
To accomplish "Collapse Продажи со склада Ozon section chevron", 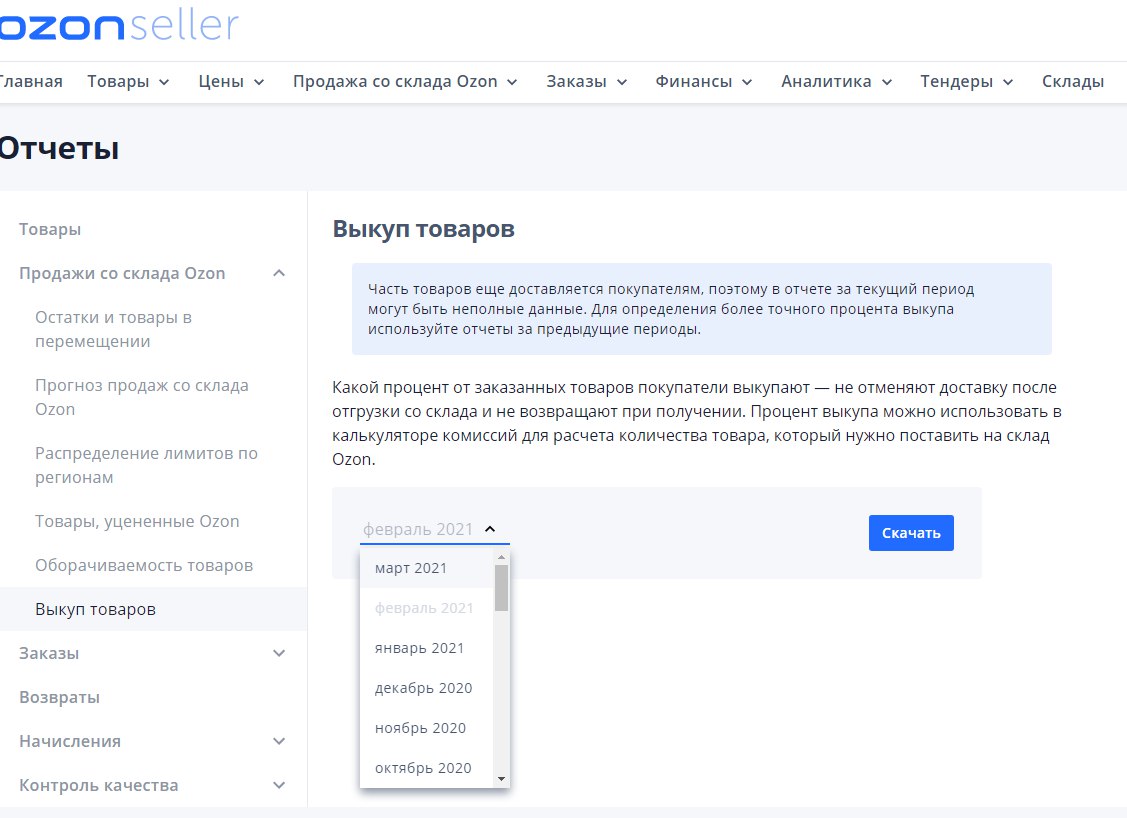I will 279,273.
